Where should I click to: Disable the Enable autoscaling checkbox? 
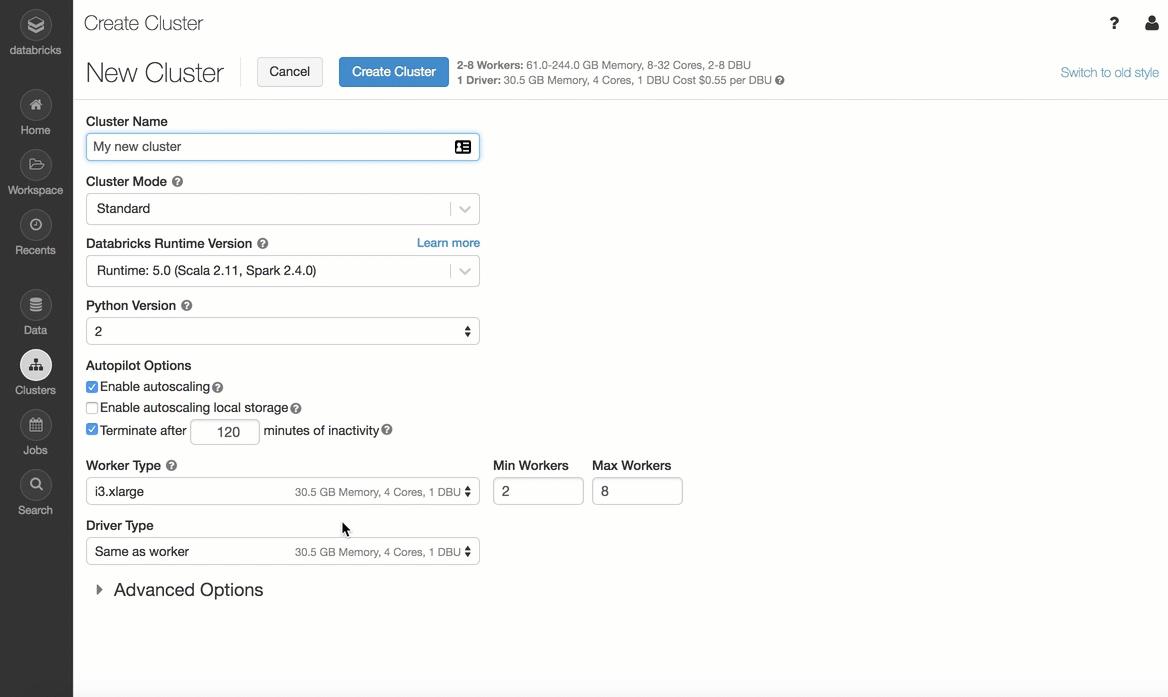point(92,387)
